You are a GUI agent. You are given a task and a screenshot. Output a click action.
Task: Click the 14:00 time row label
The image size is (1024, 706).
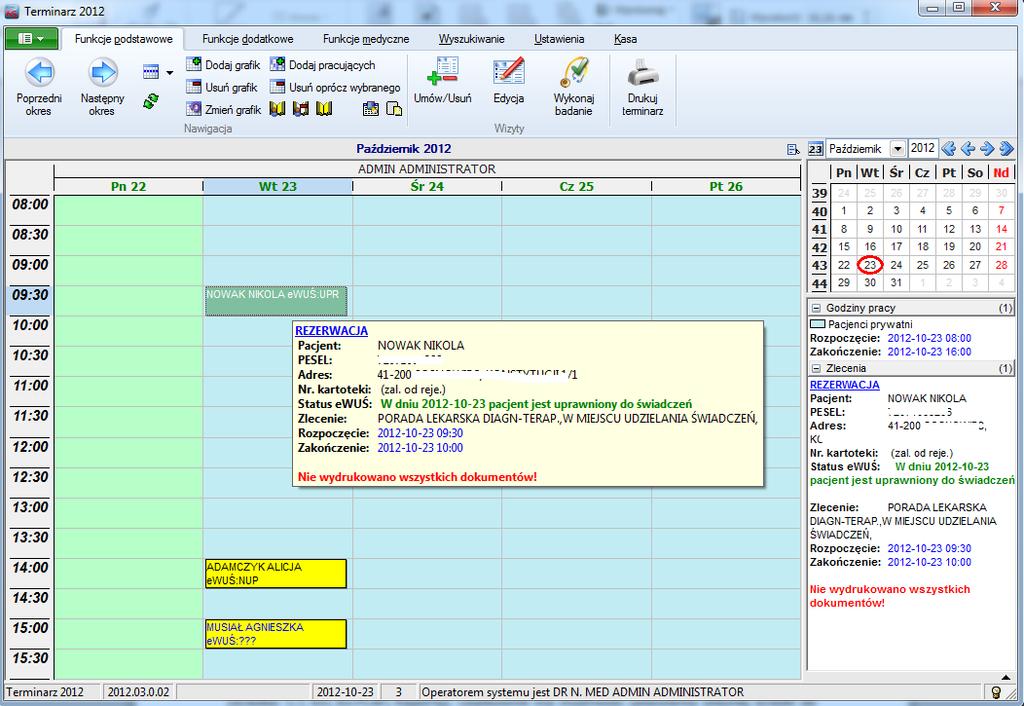coord(30,567)
